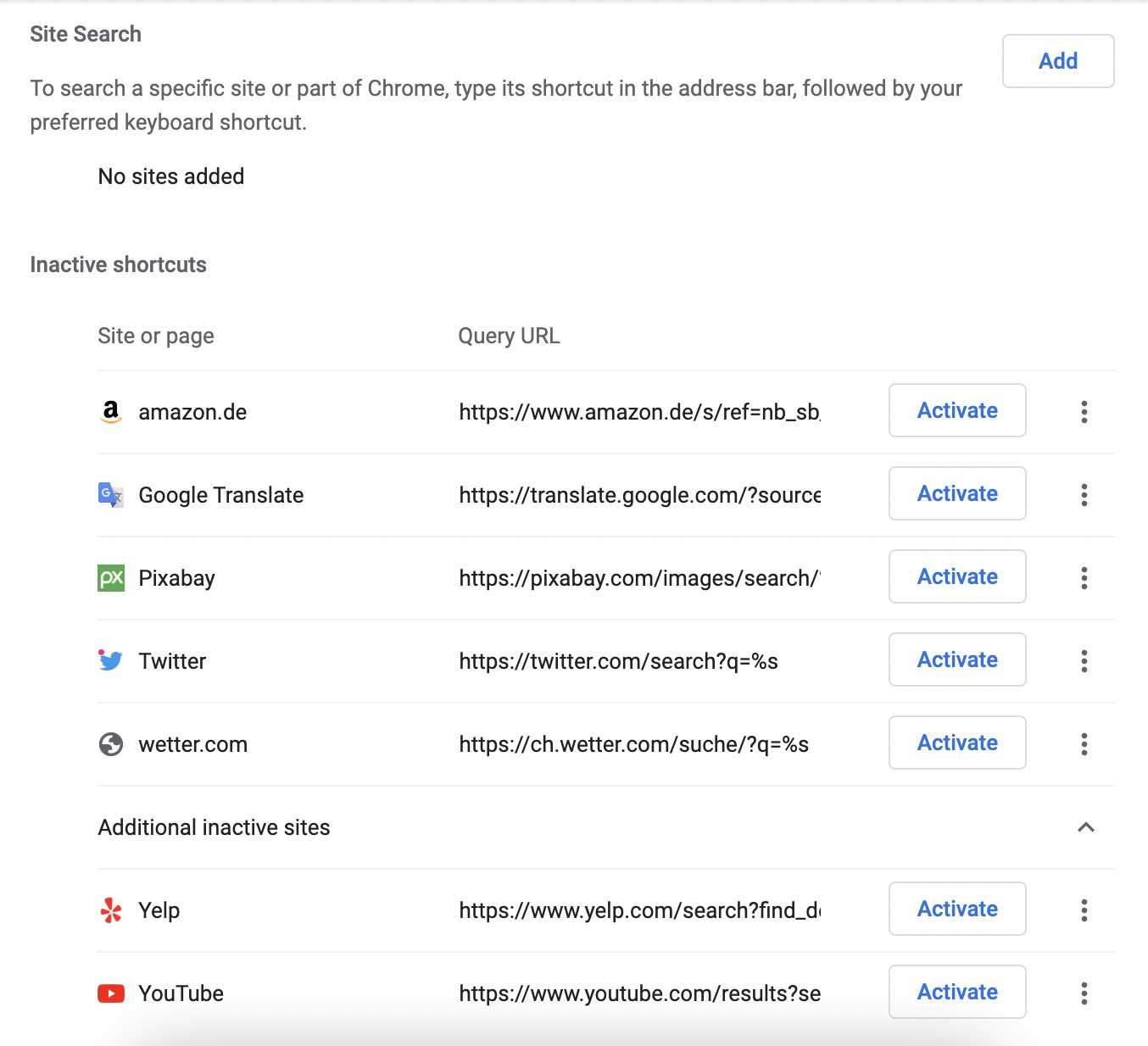This screenshot has width=1148, height=1046.
Task: Click the translate.google.com query URL
Action: click(x=639, y=495)
